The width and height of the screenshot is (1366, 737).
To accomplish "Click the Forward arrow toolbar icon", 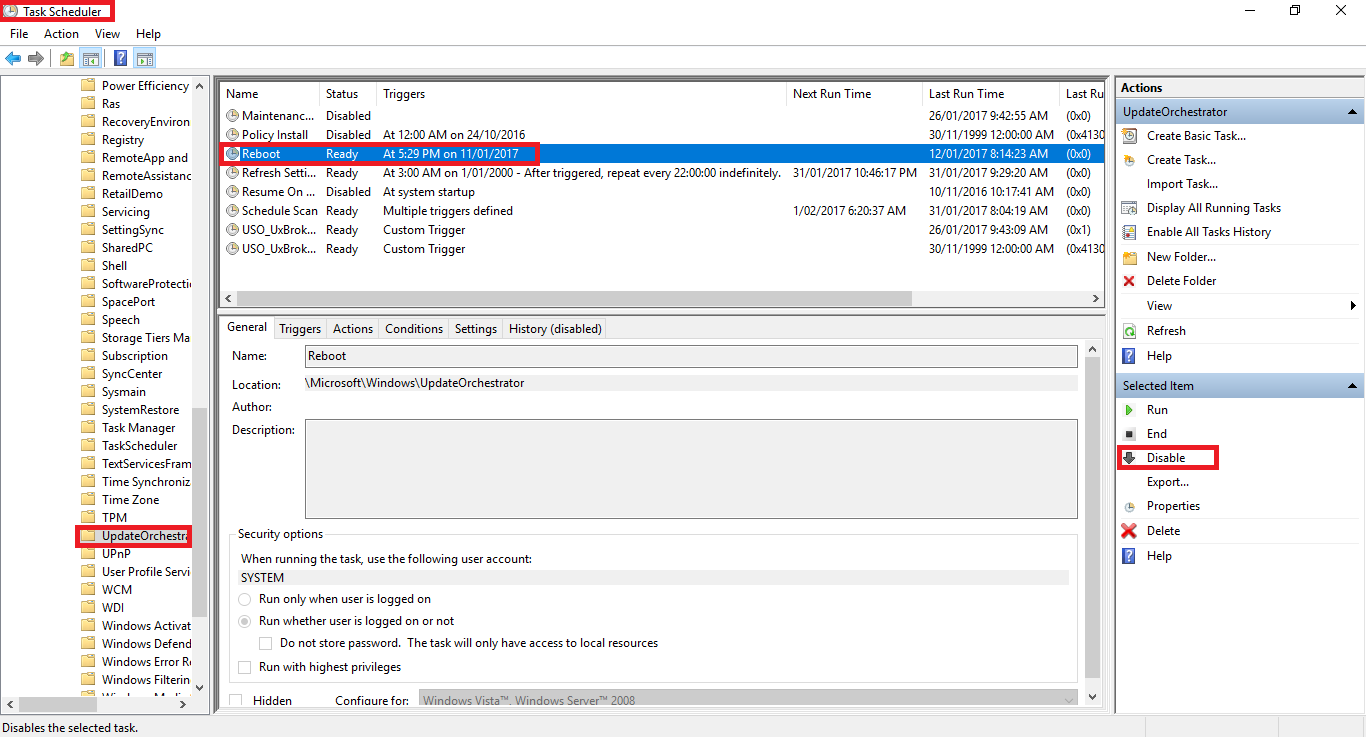I will click(35, 59).
